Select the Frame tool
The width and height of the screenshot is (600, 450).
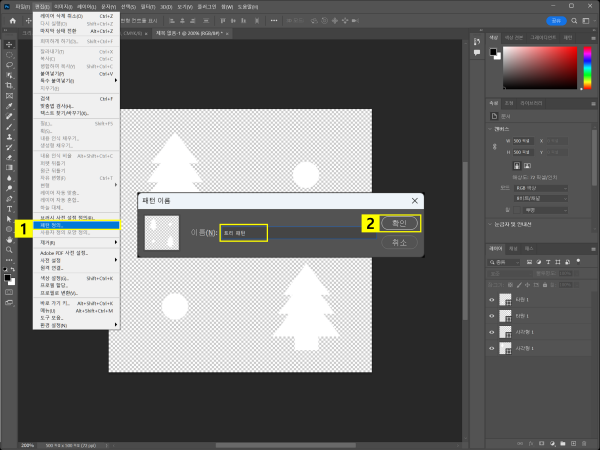tap(9, 96)
